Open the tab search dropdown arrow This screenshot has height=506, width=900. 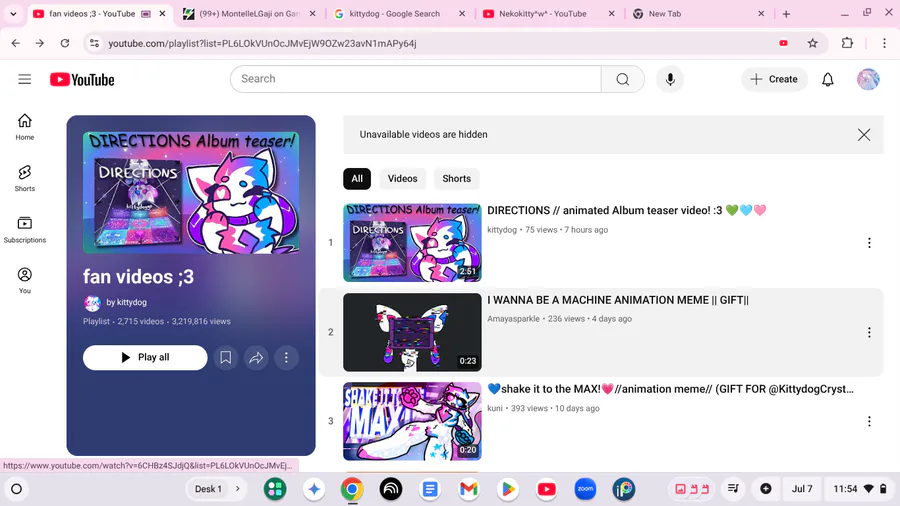tap(13, 14)
